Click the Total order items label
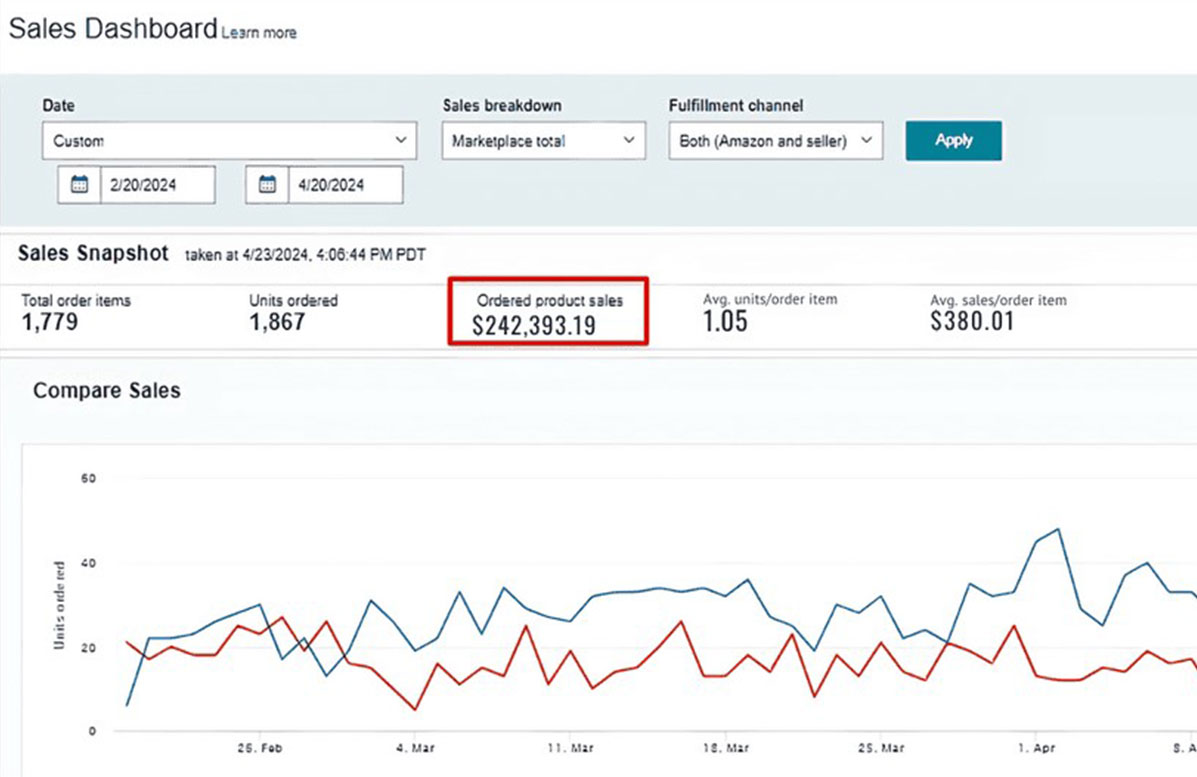The width and height of the screenshot is (1197, 777). [76, 301]
